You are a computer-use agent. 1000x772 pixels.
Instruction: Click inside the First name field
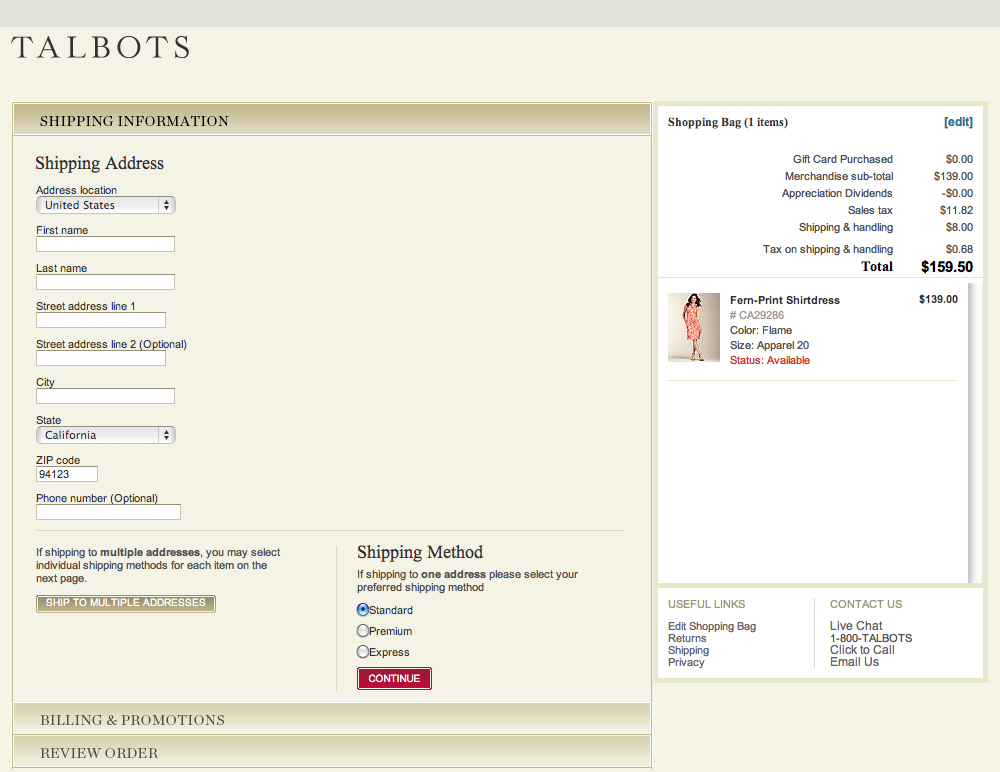105,243
